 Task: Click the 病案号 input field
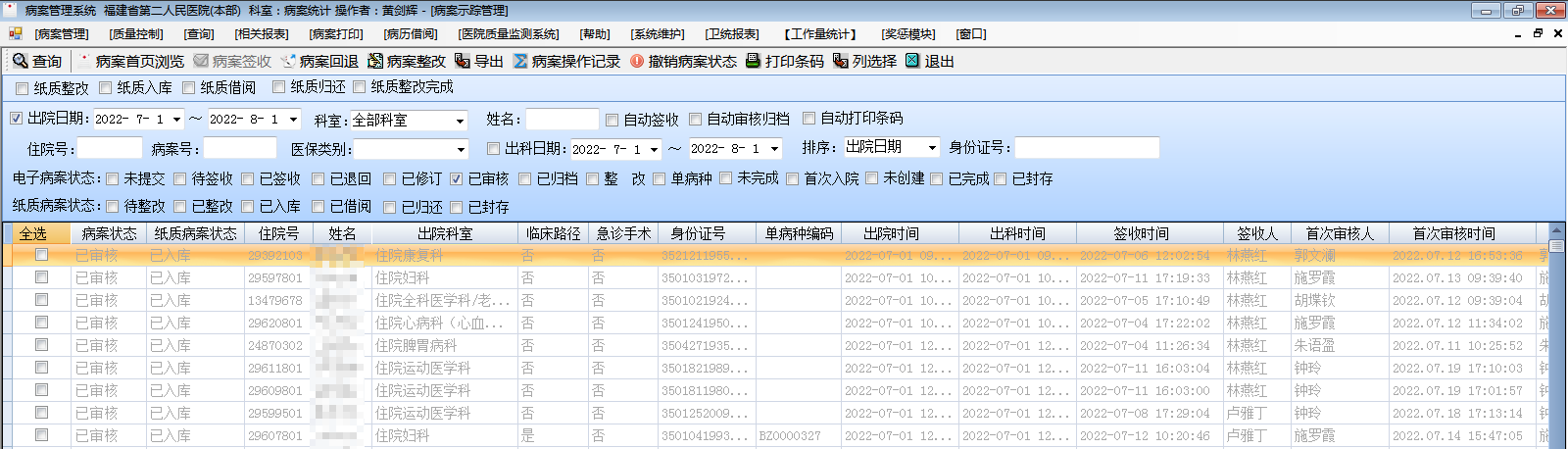pyautogui.click(x=240, y=149)
